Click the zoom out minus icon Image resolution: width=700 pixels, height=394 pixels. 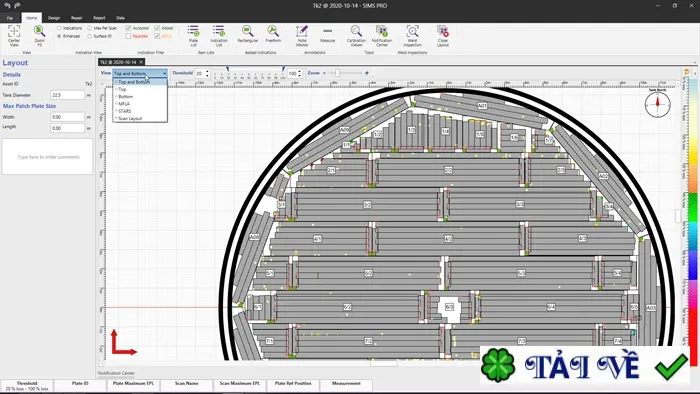pyautogui.click(x=324, y=73)
